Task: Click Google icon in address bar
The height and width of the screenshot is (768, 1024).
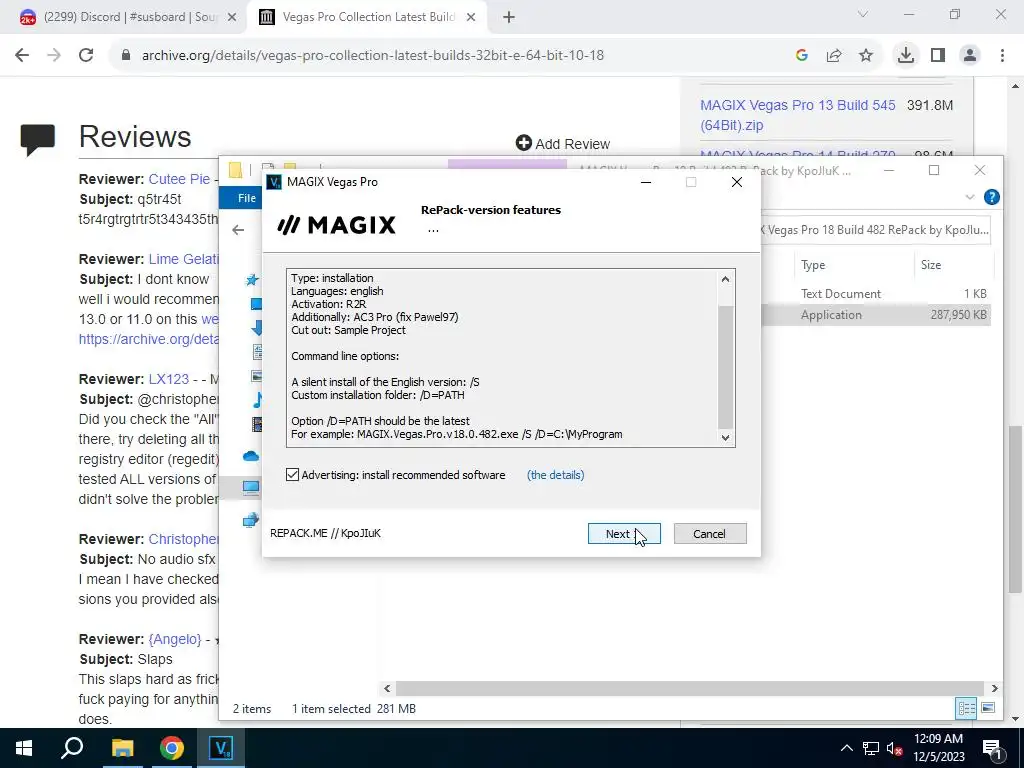Action: [x=802, y=56]
